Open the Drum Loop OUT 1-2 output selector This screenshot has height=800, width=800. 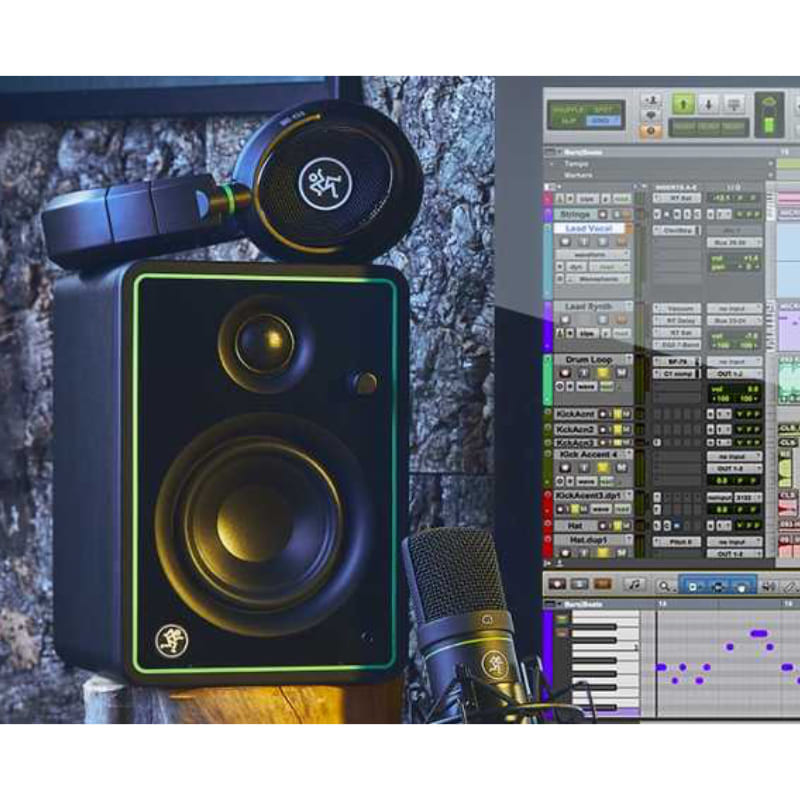pos(734,373)
